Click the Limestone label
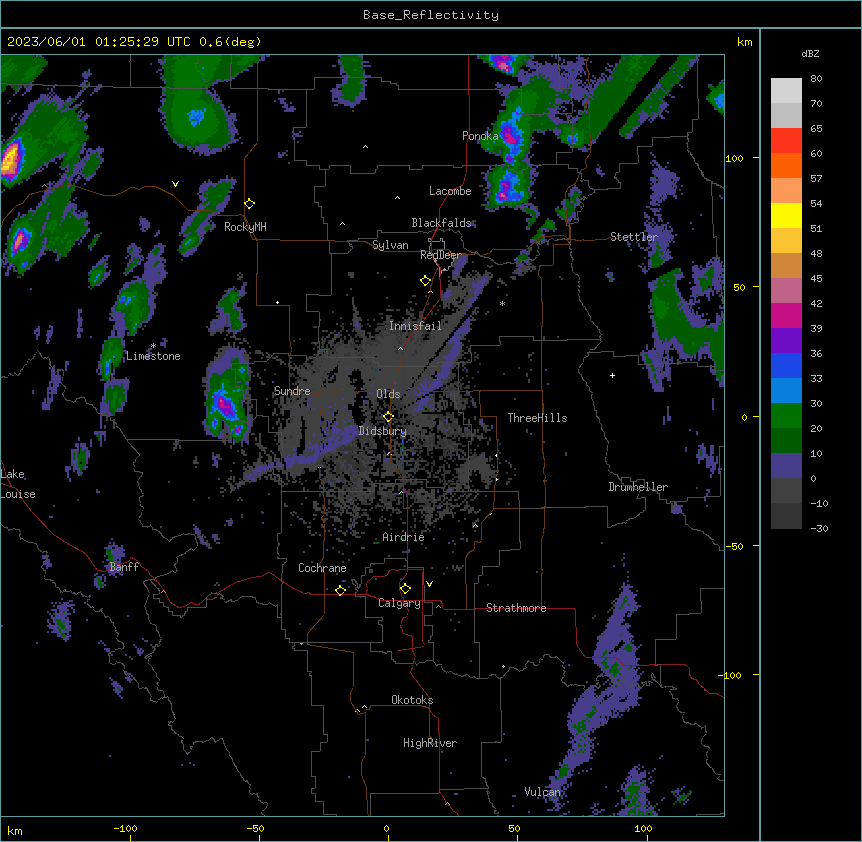Image resolution: width=862 pixels, height=842 pixels. tap(153, 356)
